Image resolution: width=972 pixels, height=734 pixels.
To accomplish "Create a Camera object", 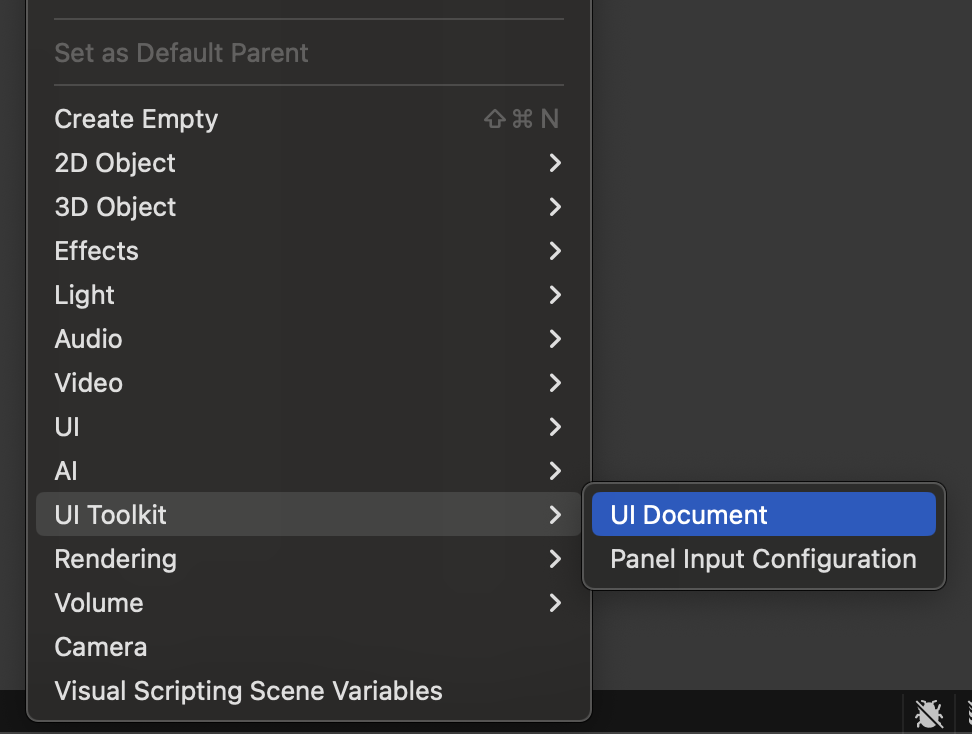I will [101, 647].
